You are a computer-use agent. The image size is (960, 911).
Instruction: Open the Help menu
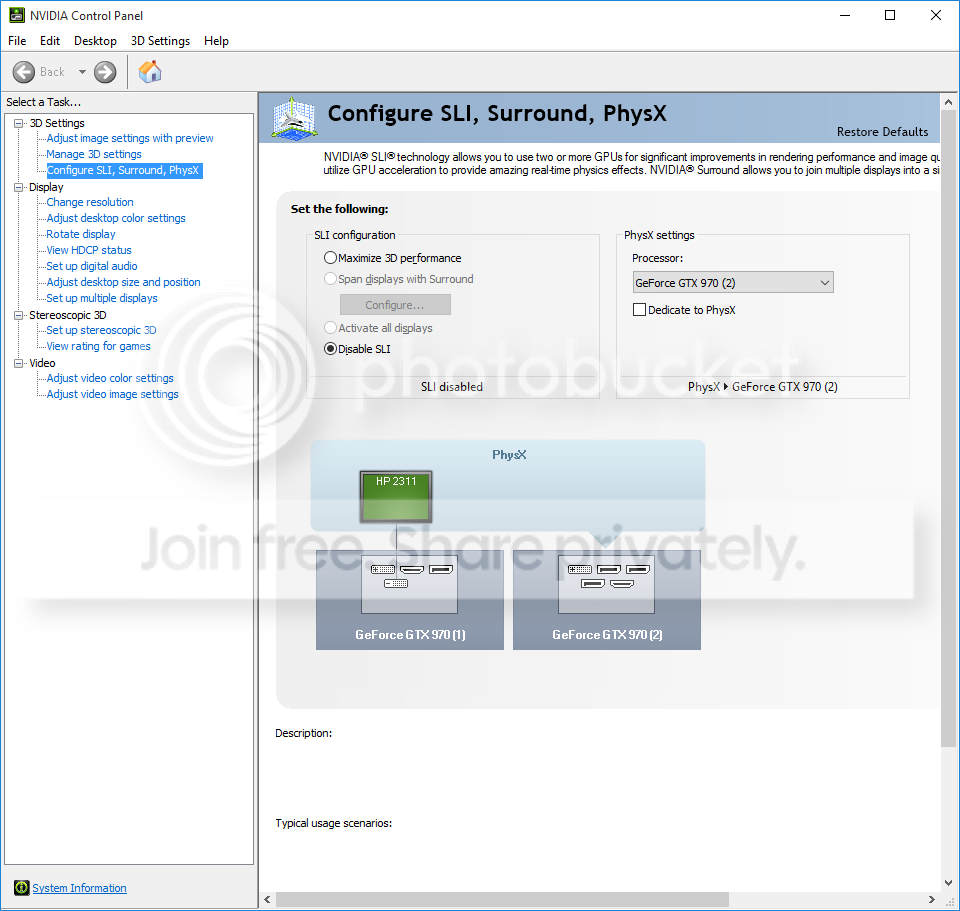[x=216, y=41]
